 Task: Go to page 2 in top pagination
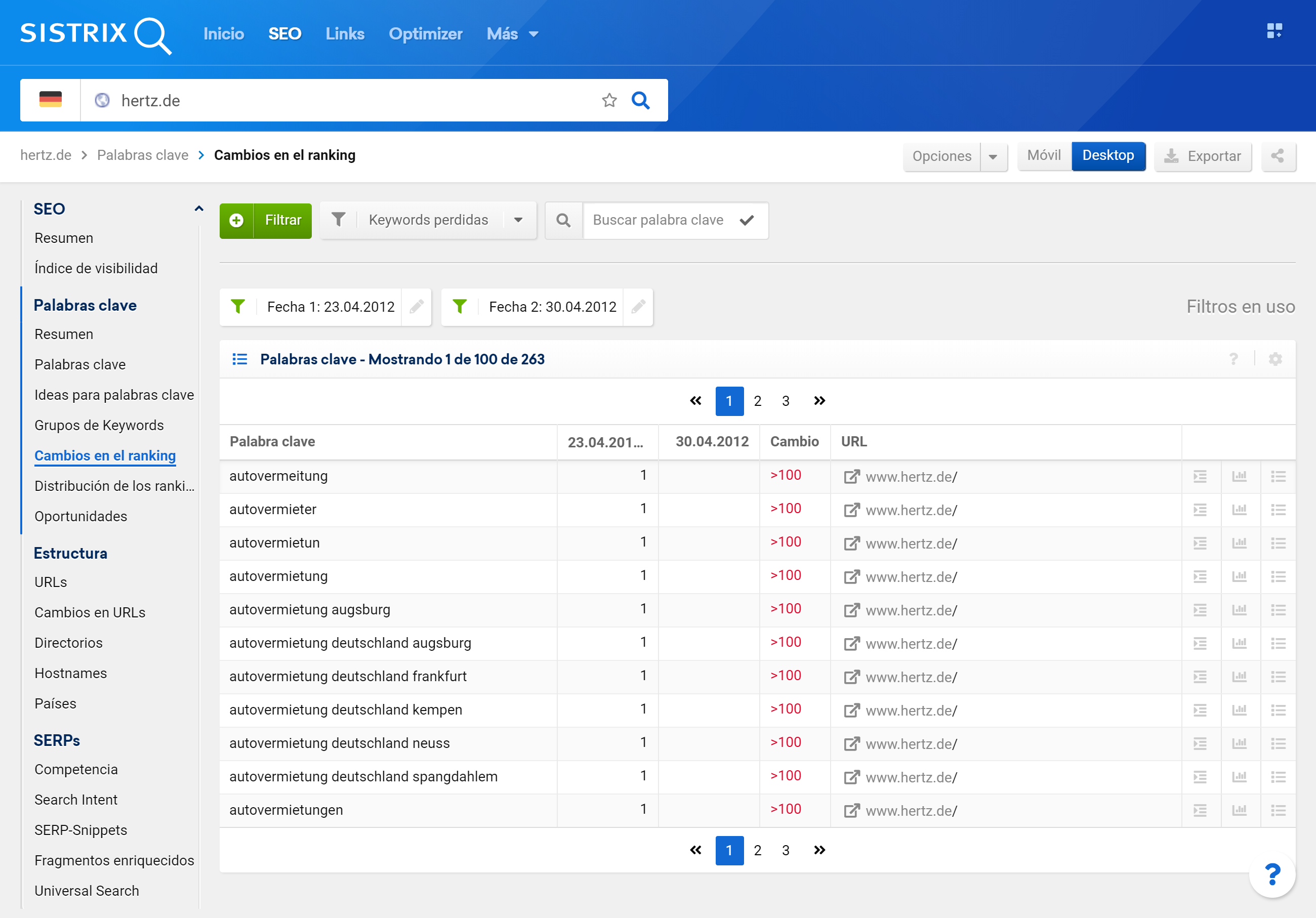[x=757, y=401]
